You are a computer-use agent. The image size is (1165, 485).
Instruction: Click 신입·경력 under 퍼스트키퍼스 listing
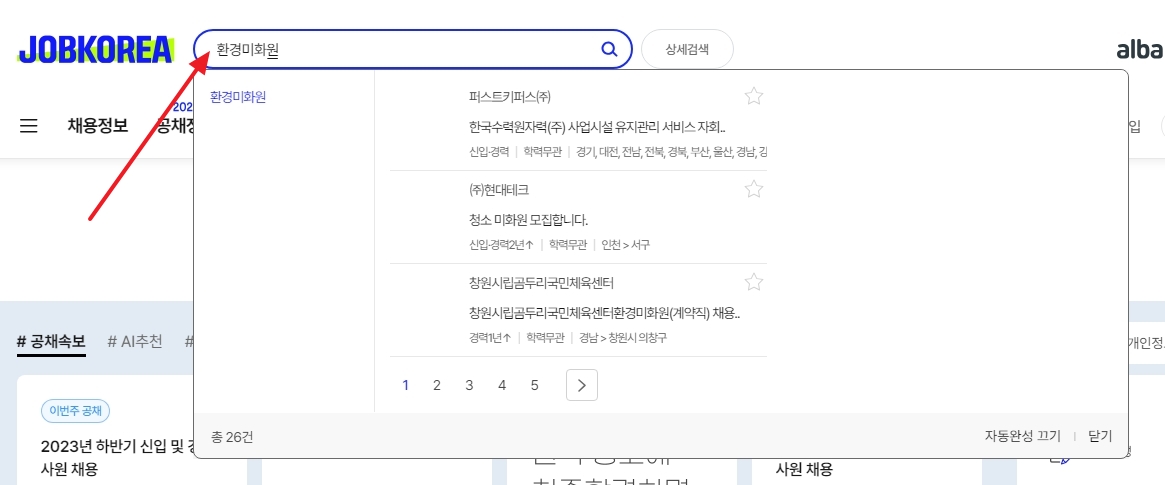[489, 152]
